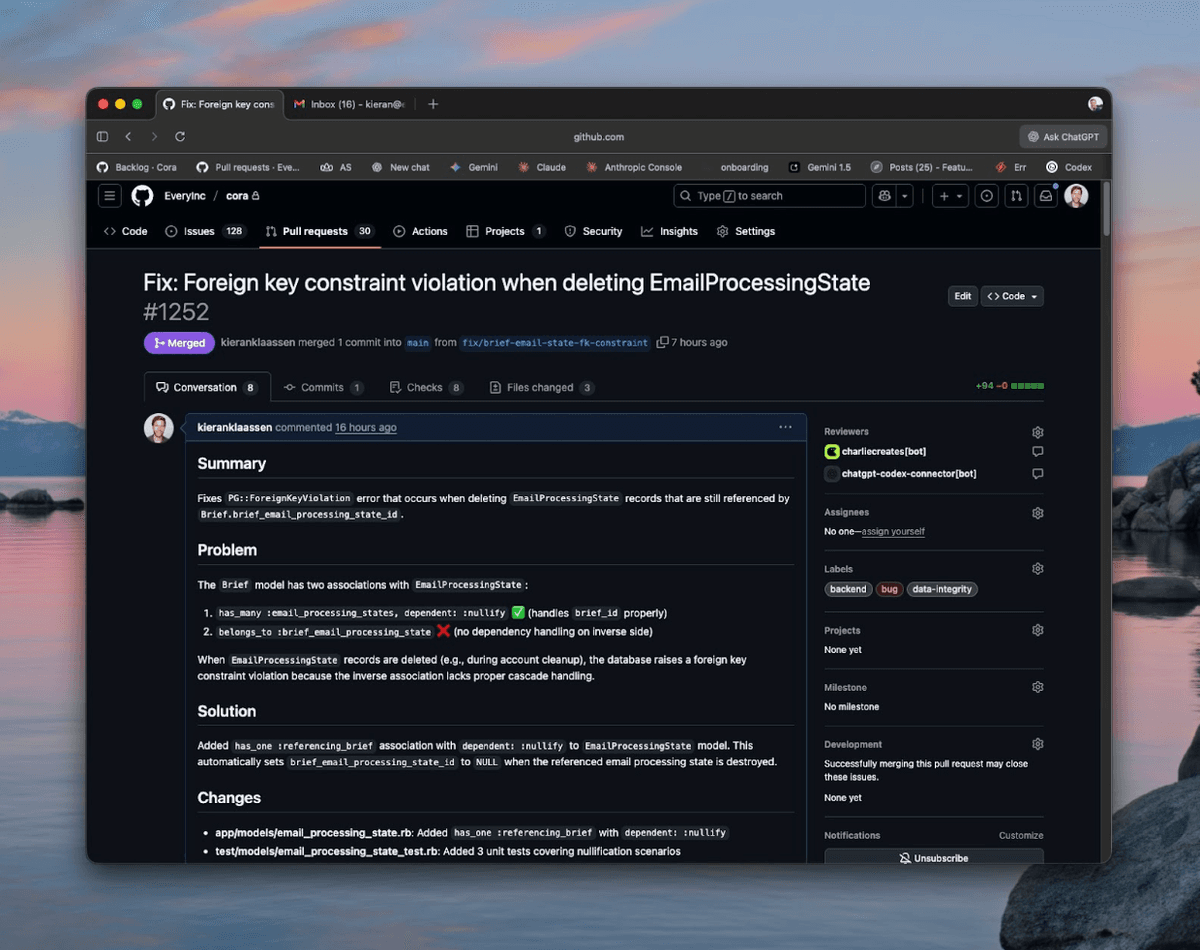Focus the Type / to search field
The image size is (1200, 950).
[x=769, y=196]
